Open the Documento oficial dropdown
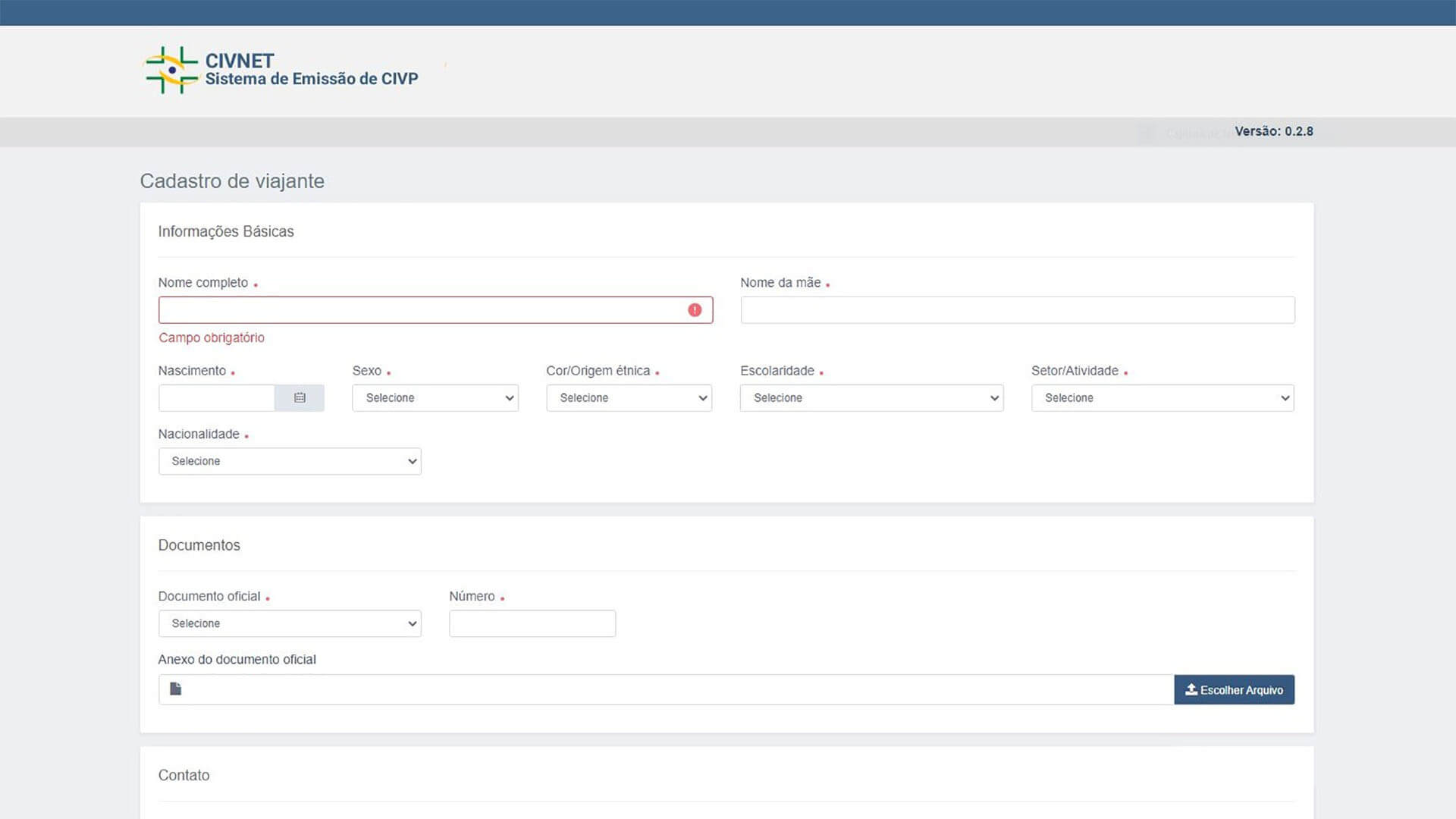This screenshot has width=1456, height=819. pyautogui.click(x=290, y=623)
